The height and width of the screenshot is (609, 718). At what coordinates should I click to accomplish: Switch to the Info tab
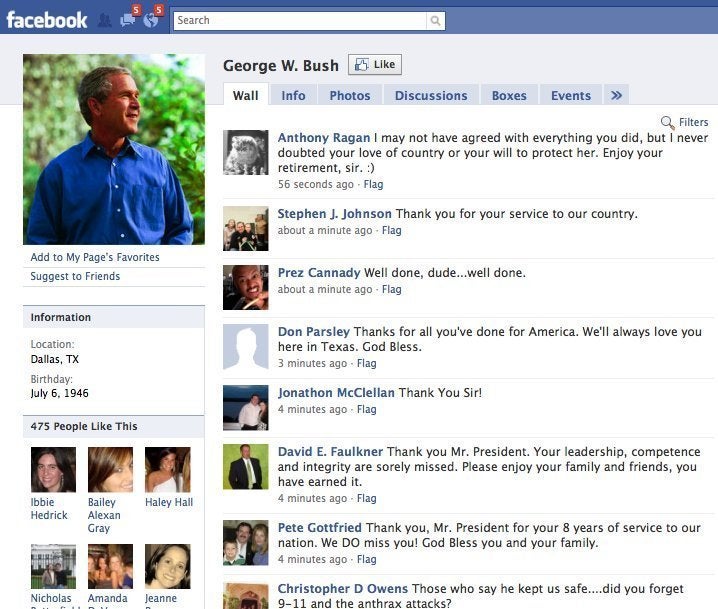pyautogui.click(x=293, y=95)
